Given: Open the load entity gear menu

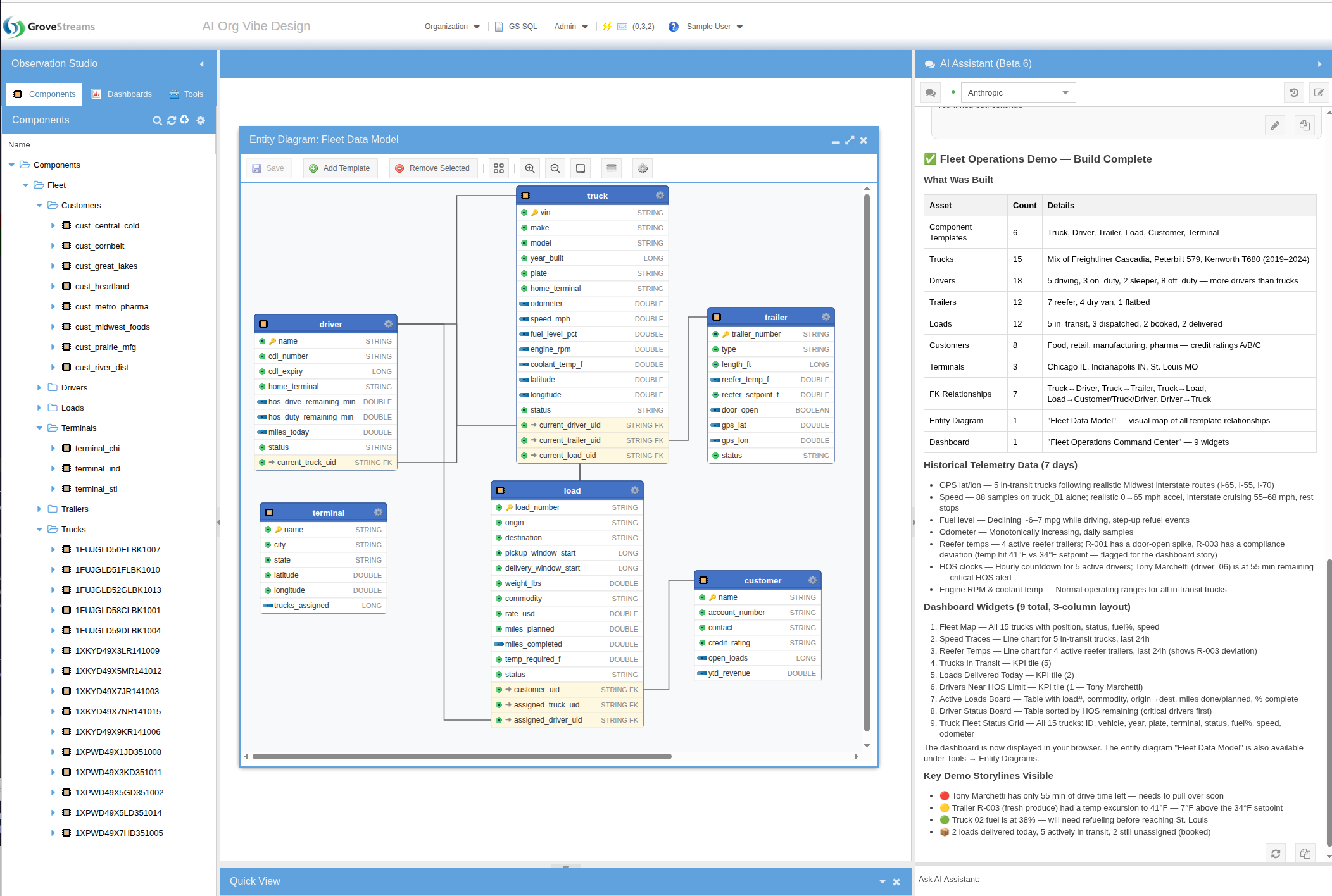Looking at the screenshot, I should (634, 490).
